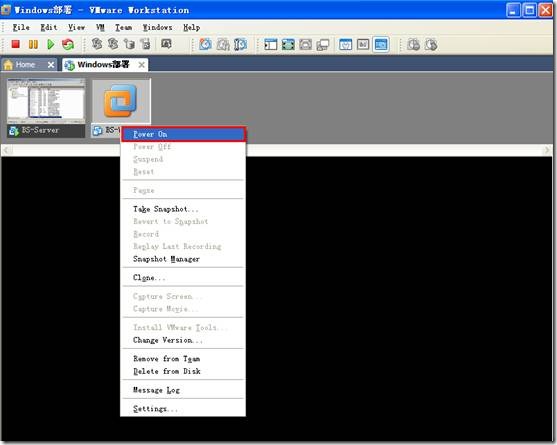Image resolution: width=557 pixels, height=445 pixels.
Task: Close the VMware Workstation window
Action: (546, 10)
